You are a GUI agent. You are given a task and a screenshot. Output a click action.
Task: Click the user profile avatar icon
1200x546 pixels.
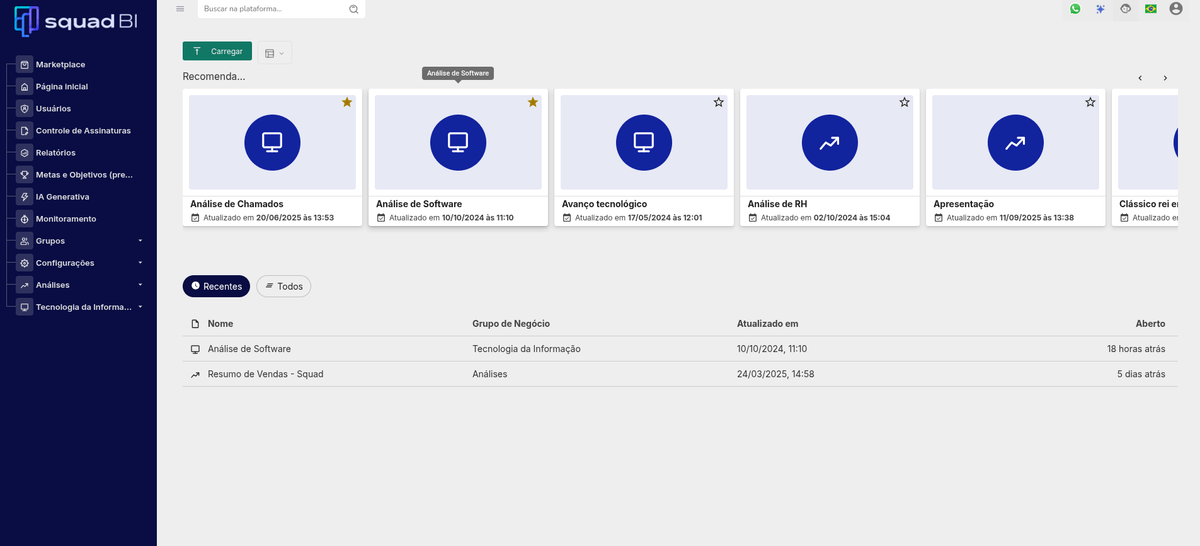point(1175,9)
